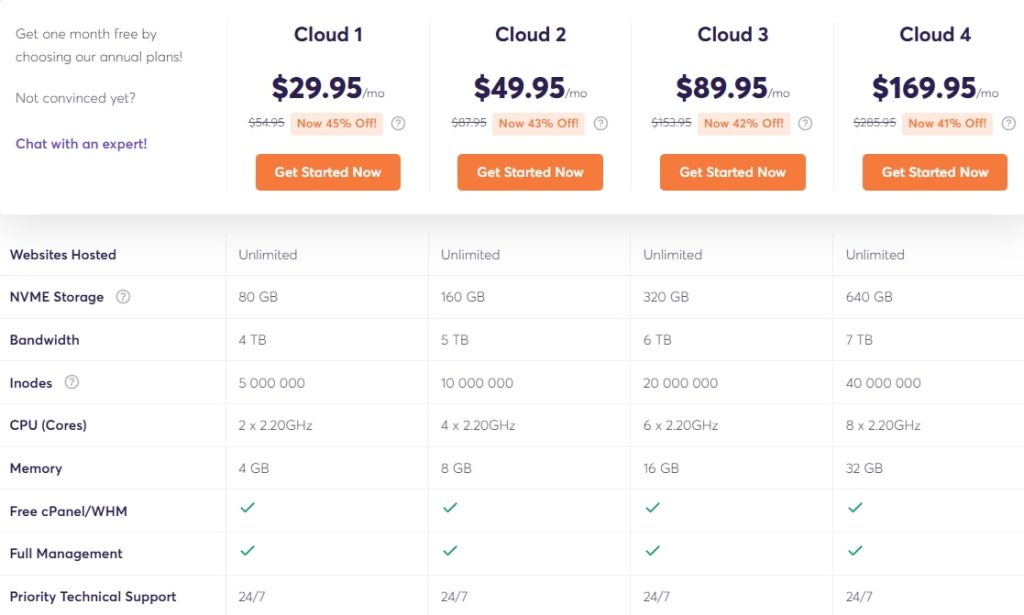Viewport: 1024px width, 615px height.
Task: Click the question mark beside Cloud 2's 43% off
Action: pyautogui.click(x=601, y=124)
